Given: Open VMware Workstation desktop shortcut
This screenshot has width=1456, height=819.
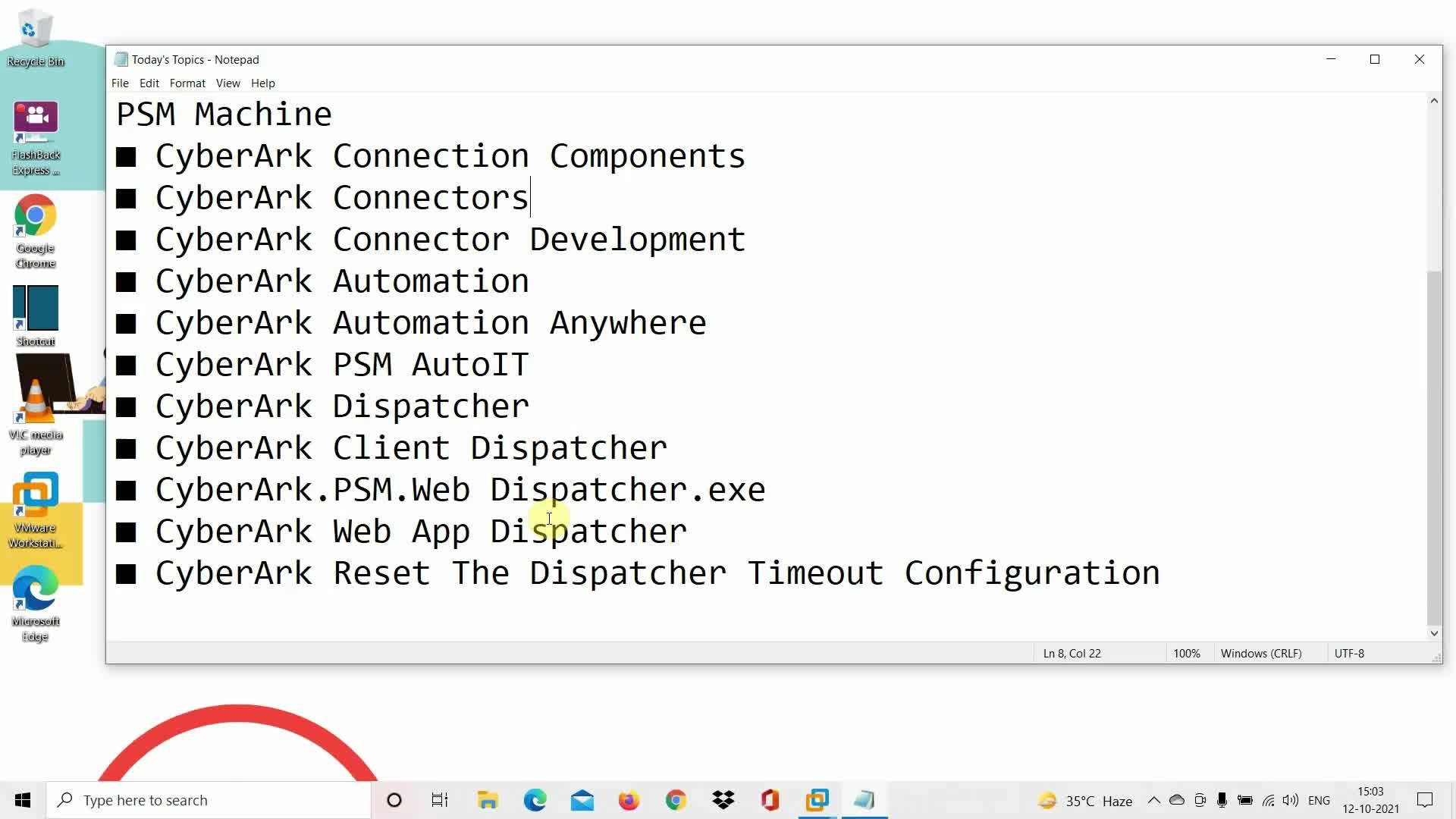Looking at the screenshot, I should pyautogui.click(x=35, y=510).
